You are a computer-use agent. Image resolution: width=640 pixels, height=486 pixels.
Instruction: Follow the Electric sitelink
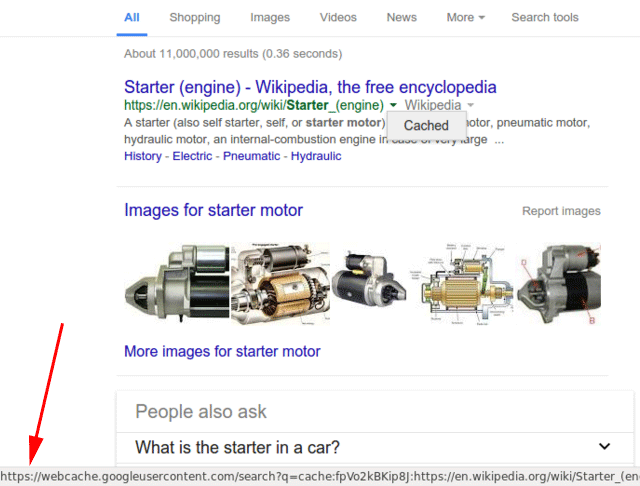192,156
